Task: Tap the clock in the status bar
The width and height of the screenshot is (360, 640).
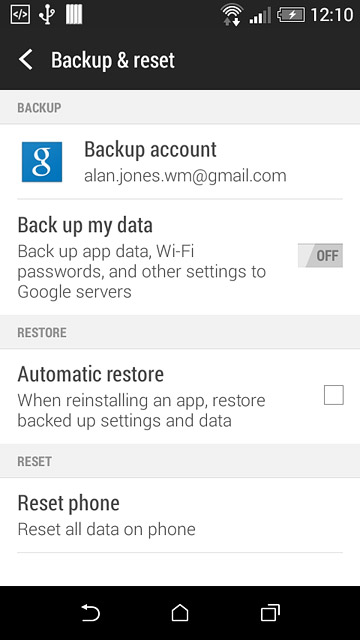Action: tap(331, 15)
